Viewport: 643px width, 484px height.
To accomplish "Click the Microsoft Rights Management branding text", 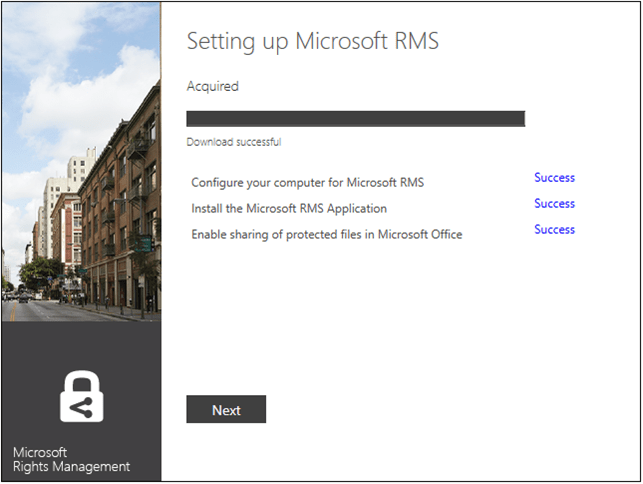I will click(71, 460).
